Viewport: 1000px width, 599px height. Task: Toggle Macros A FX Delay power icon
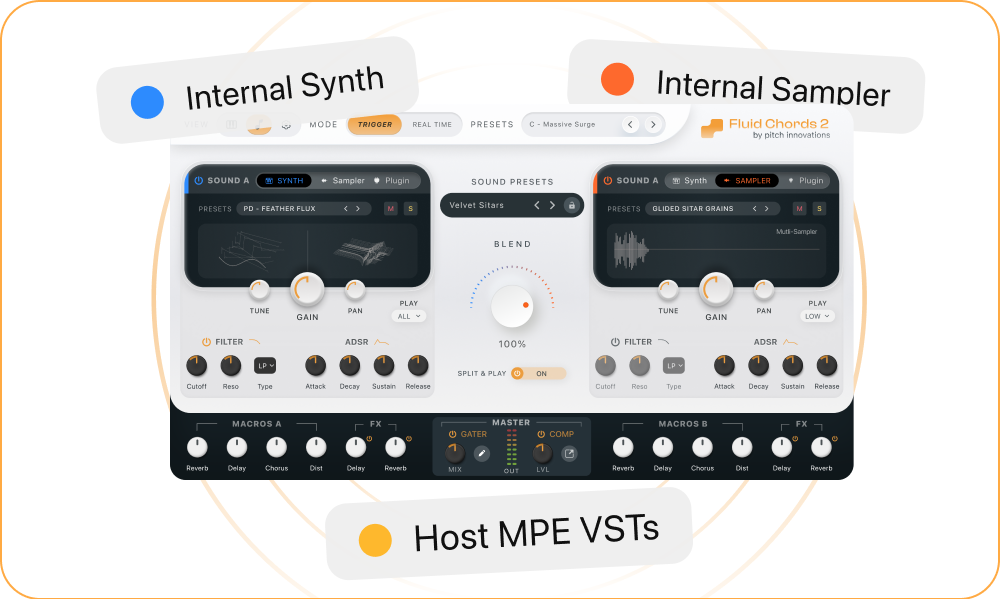pyautogui.click(x=369, y=438)
